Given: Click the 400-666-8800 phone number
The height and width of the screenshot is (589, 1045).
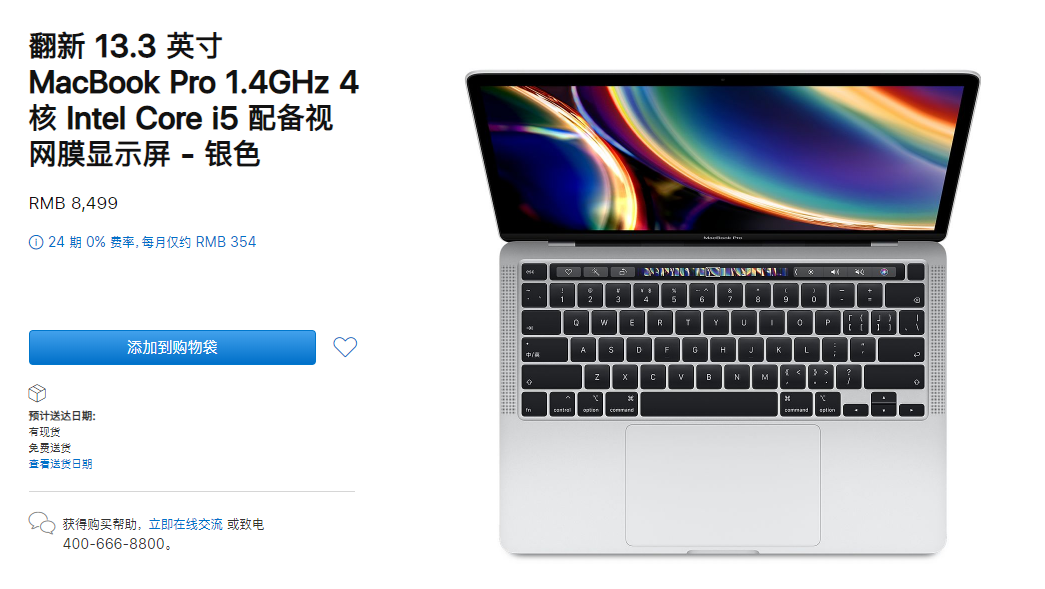Looking at the screenshot, I should coord(114,544).
